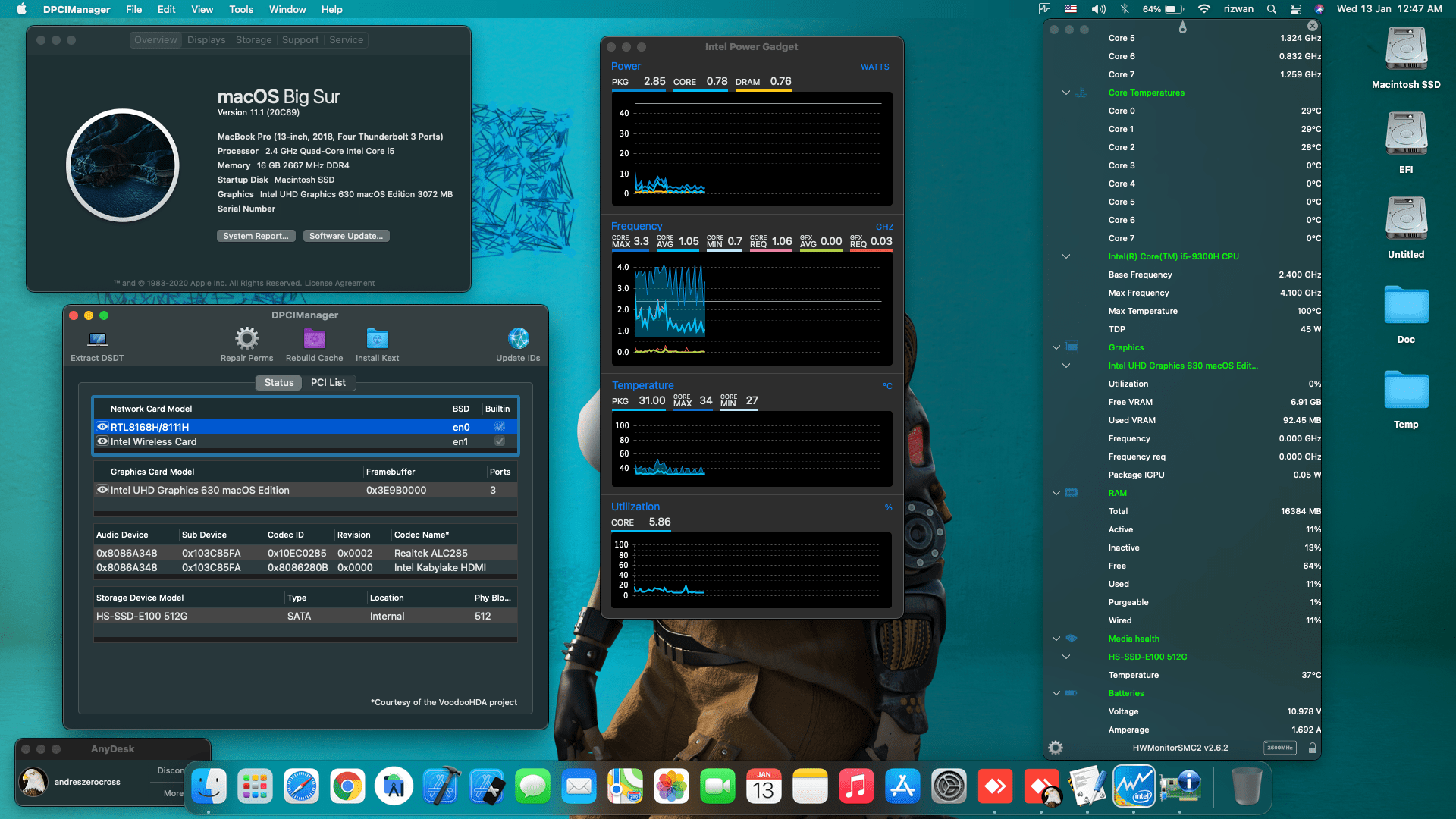Click eye icon beside Intel UHD Graphics 630
This screenshot has height=819, width=1456.
(102, 490)
